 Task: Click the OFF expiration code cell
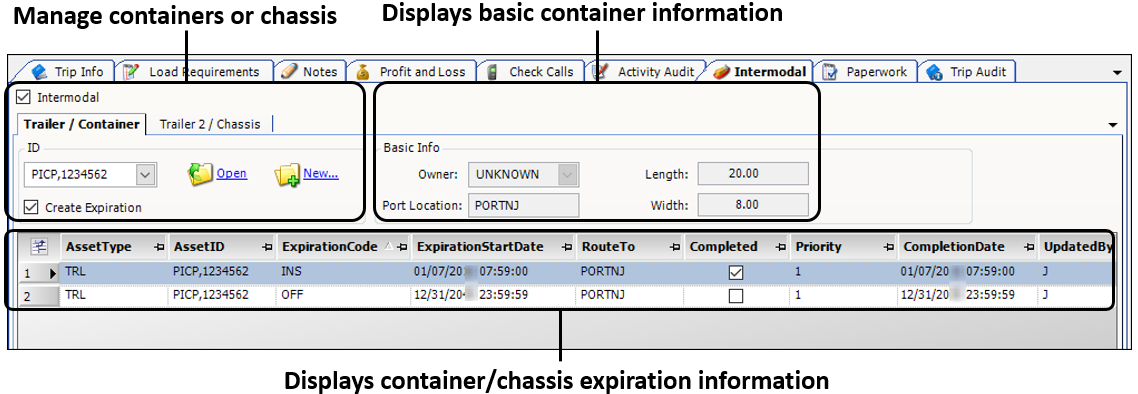tap(343, 295)
